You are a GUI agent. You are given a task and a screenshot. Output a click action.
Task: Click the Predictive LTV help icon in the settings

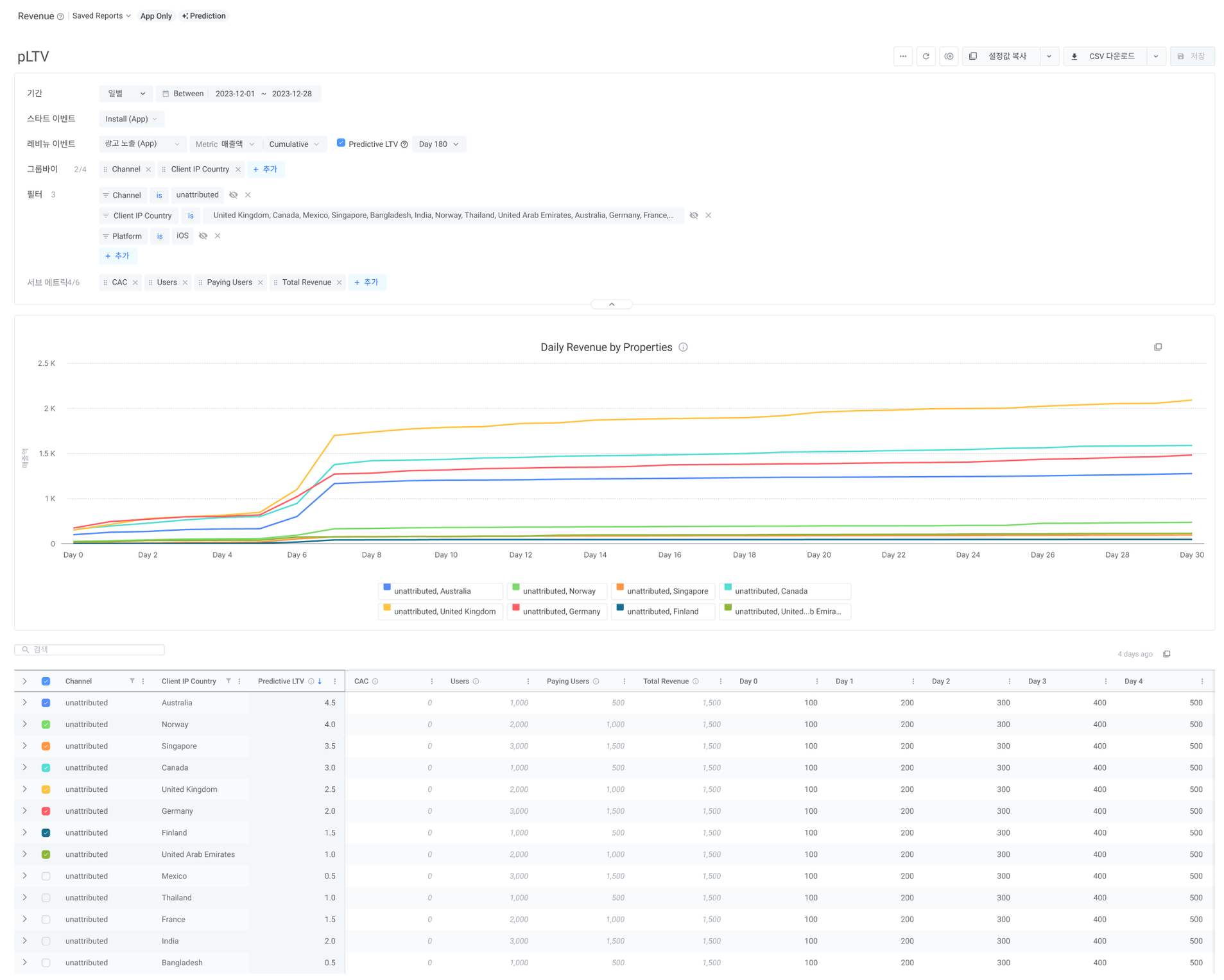coord(404,144)
